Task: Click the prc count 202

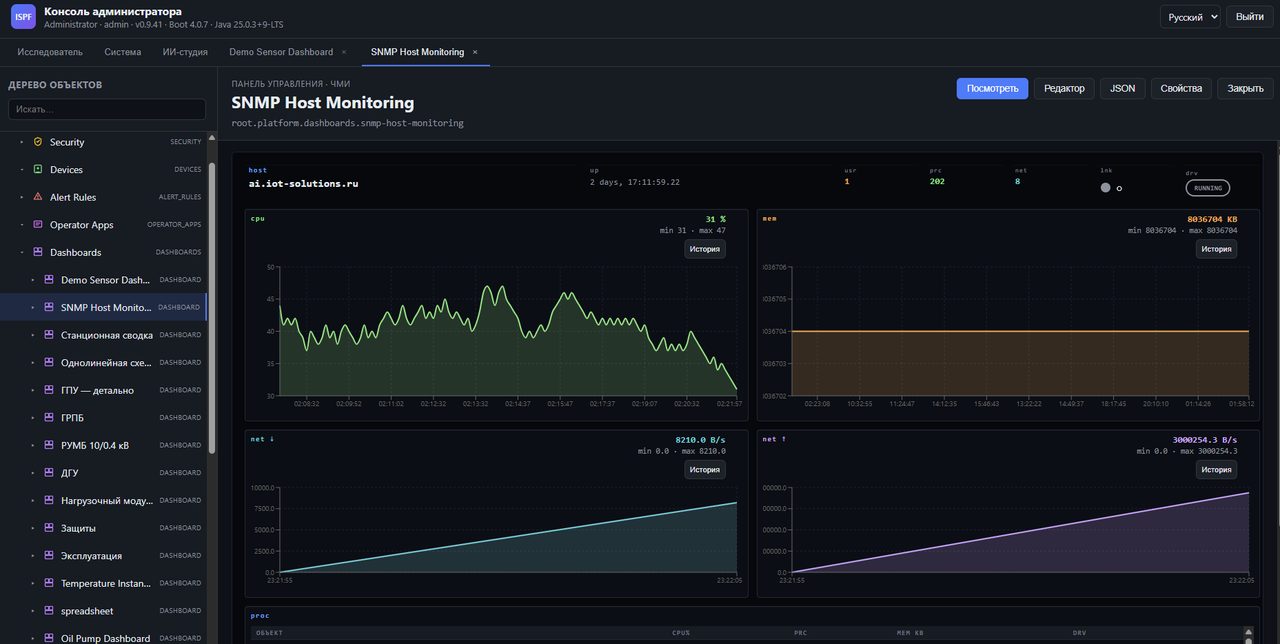Action: 937,181
